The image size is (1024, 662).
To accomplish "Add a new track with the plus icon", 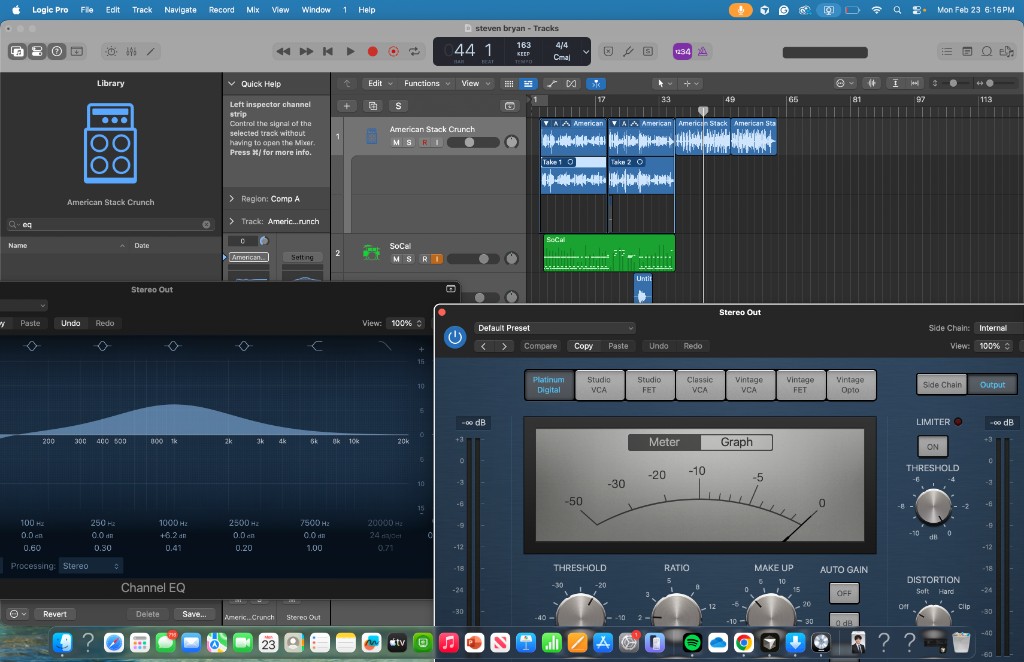I will 347,105.
